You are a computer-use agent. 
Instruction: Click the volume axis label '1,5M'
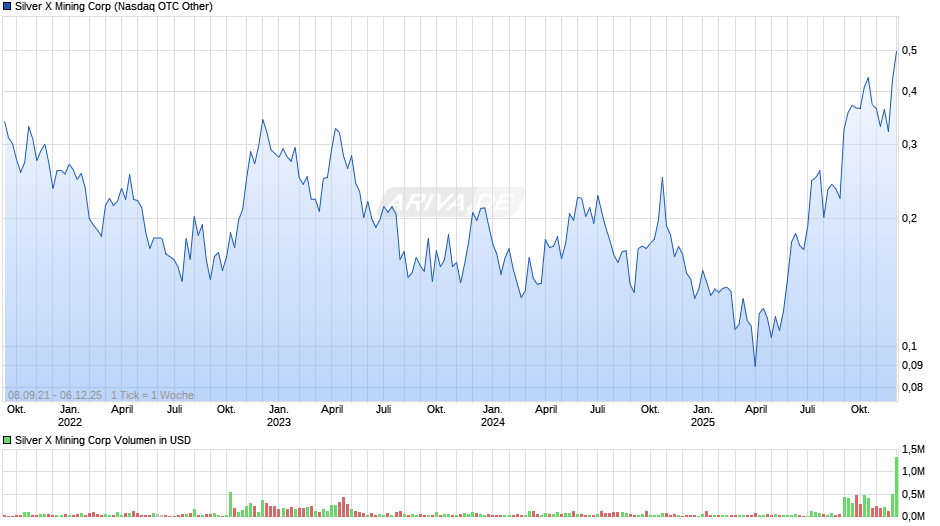(x=914, y=449)
